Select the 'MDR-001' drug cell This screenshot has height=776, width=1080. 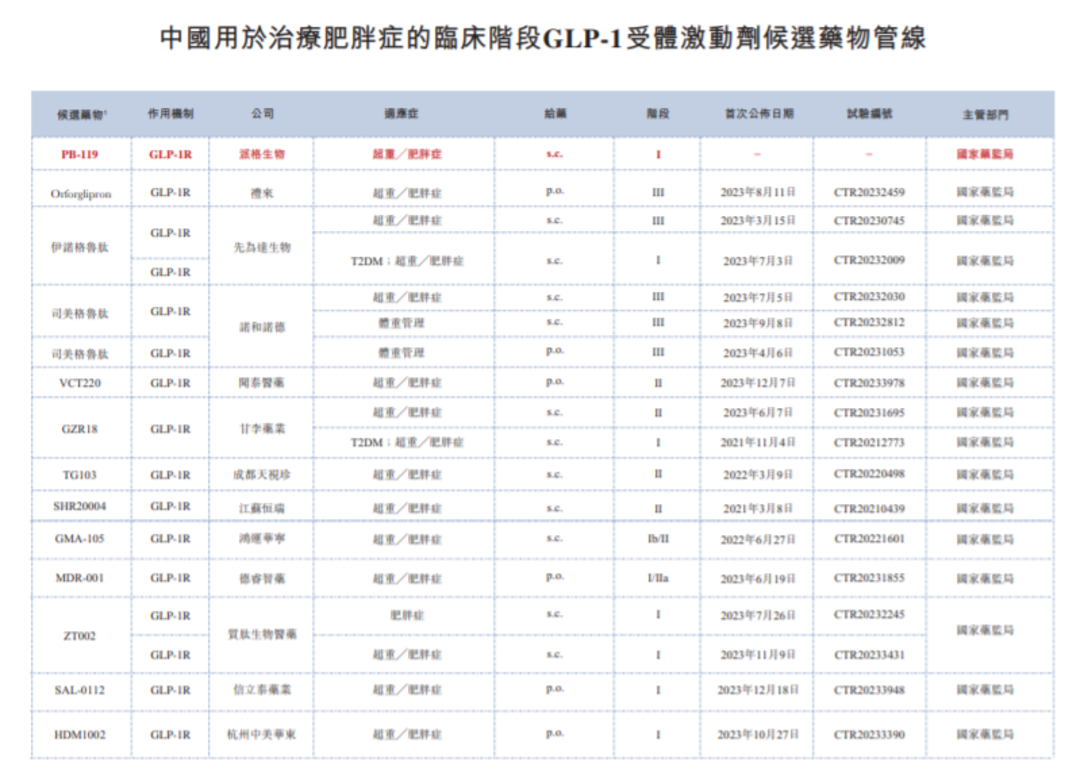tap(80, 578)
